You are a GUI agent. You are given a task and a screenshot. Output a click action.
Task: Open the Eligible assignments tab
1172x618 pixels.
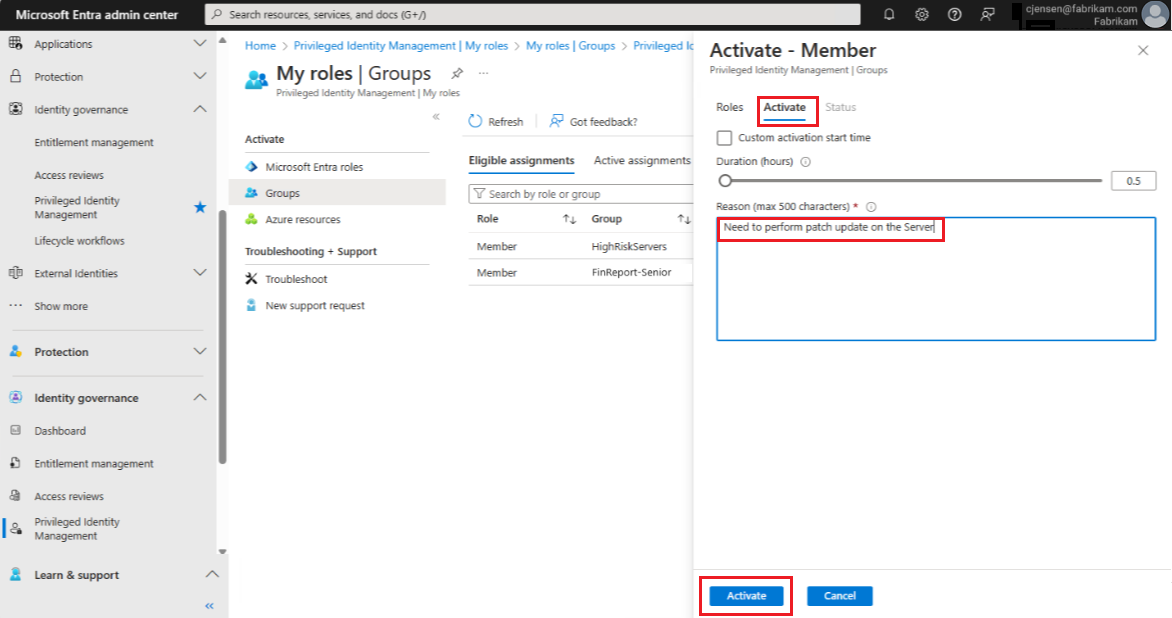[x=521, y=161]
